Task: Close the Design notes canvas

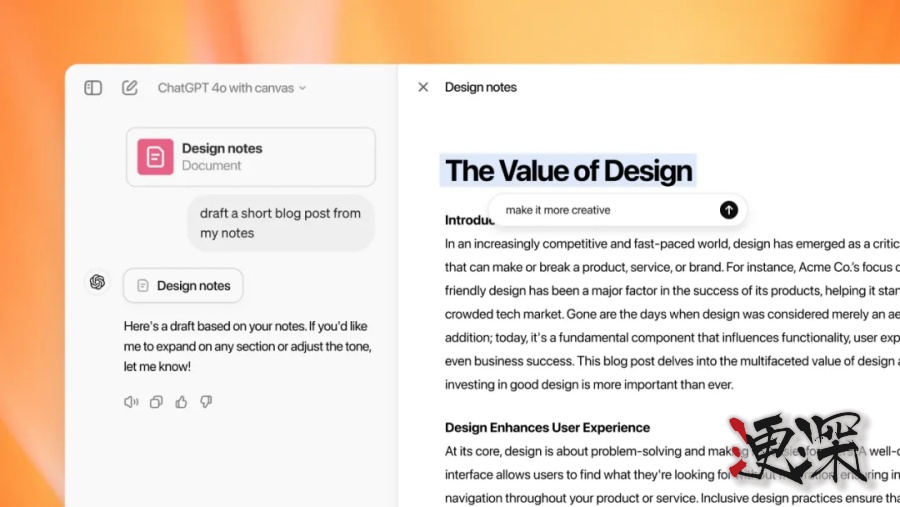Action: click(423, 87)
